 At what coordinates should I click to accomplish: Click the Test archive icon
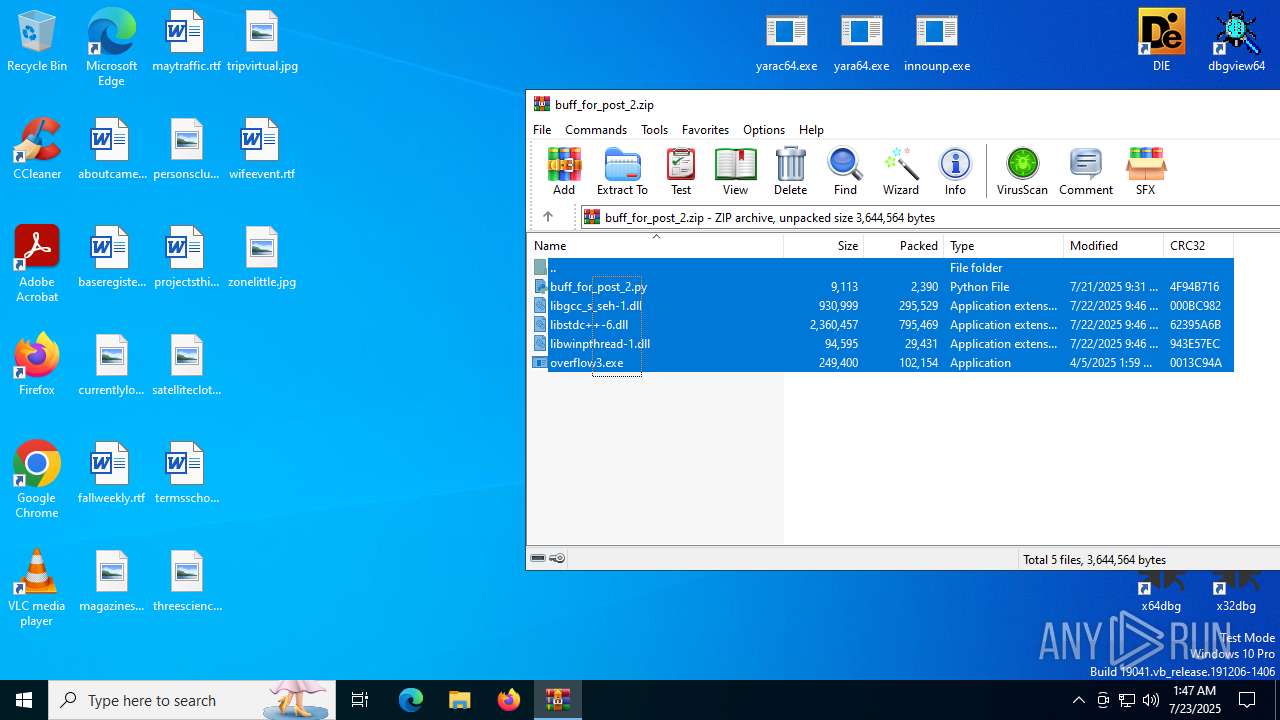(x=681, y=171)
